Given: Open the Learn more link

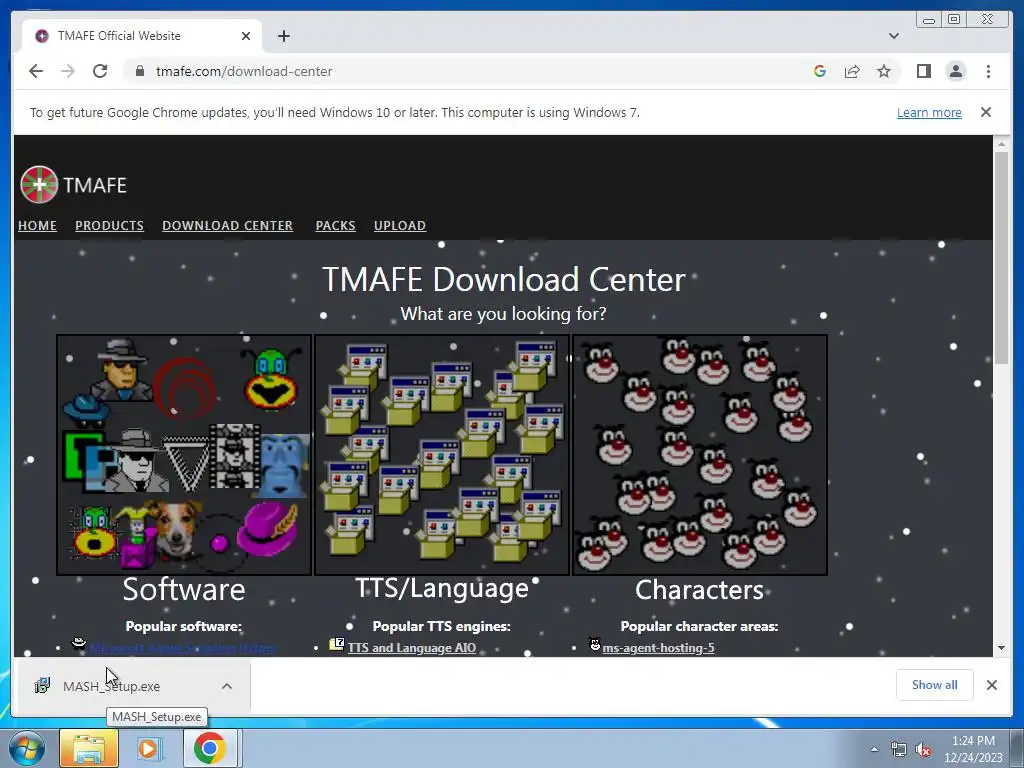Looking at the screenshot, I should coord(929,112).
